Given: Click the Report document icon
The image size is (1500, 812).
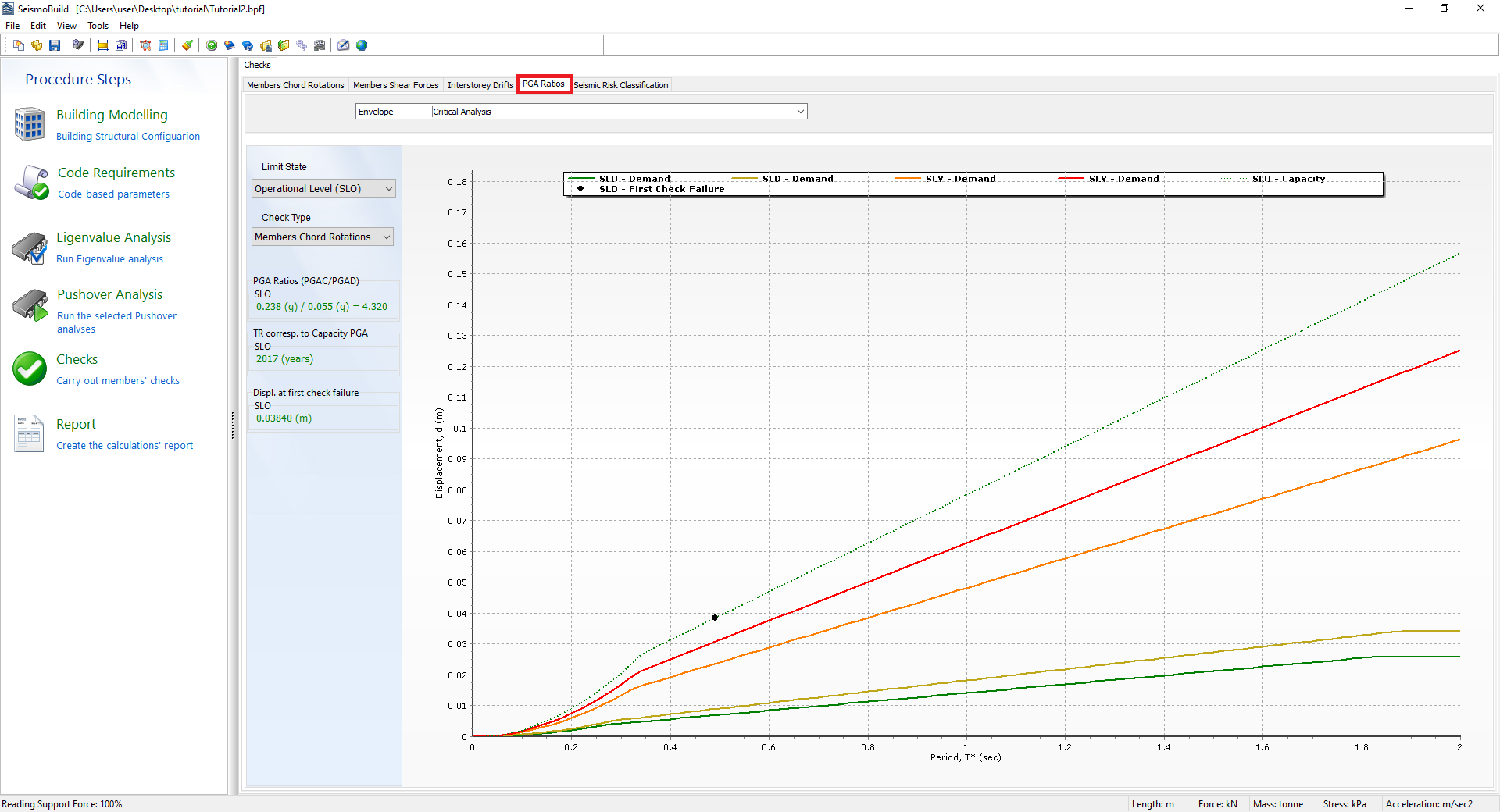Looking at the screenshot, I should 30,433.
